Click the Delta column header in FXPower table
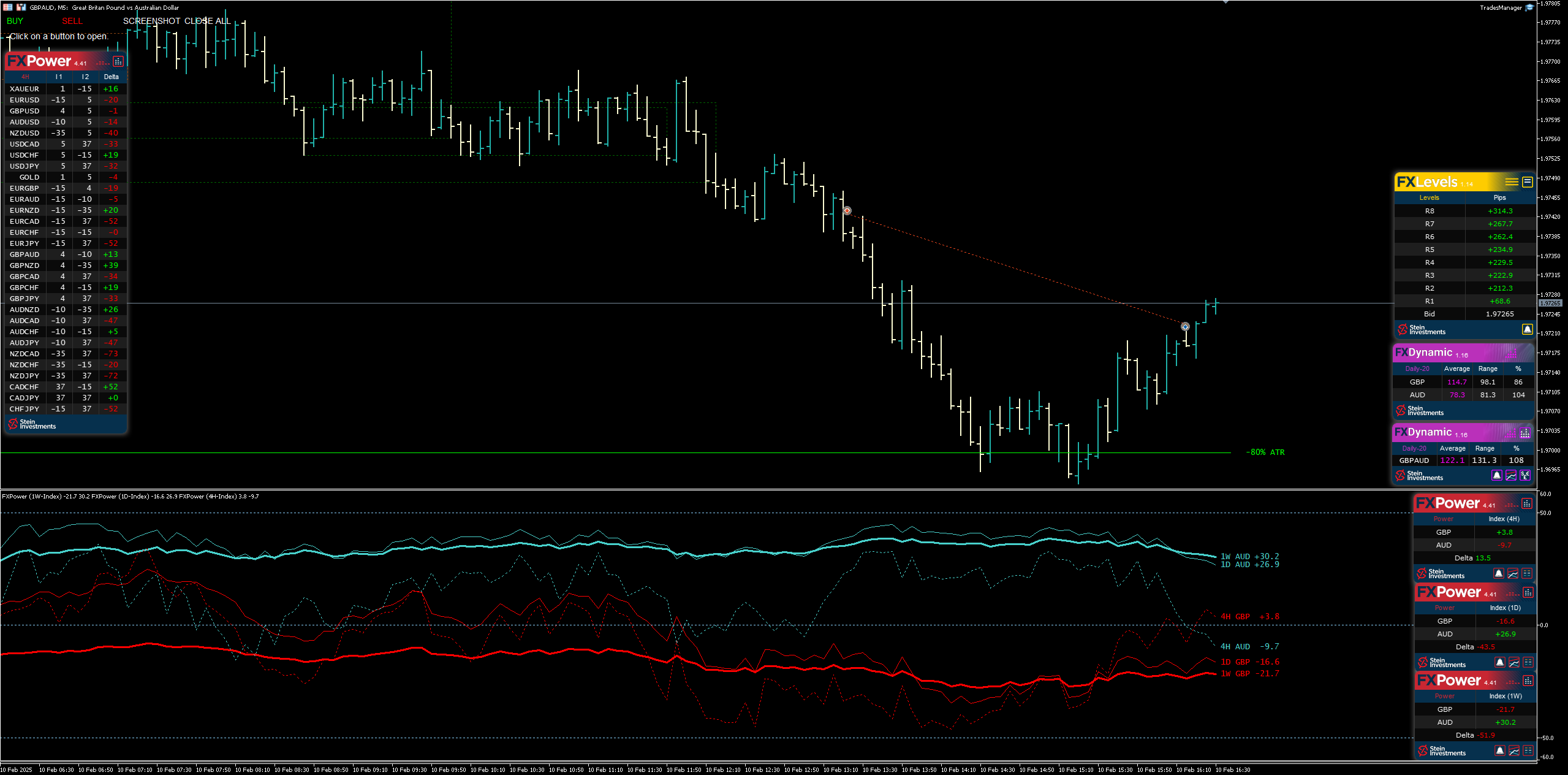 point(111,77)
